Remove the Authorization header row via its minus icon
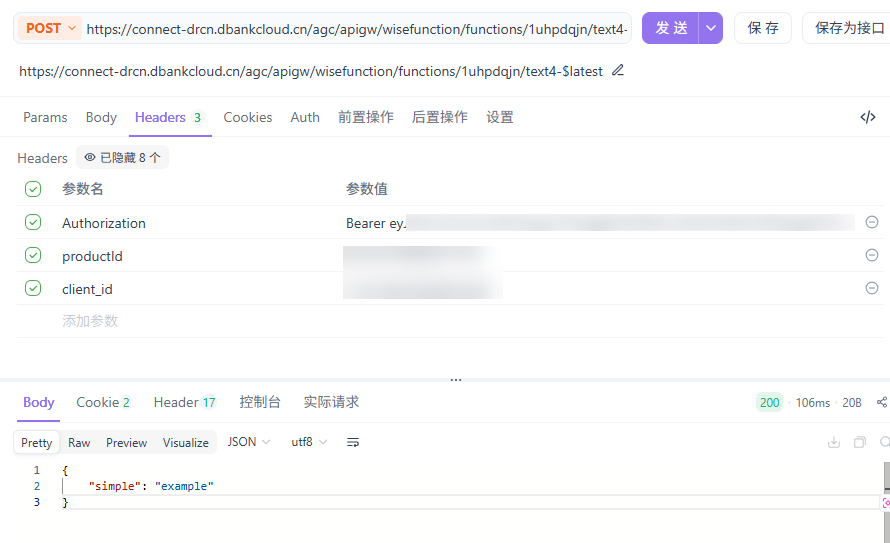890x543 pixels. tap(871, 223)
